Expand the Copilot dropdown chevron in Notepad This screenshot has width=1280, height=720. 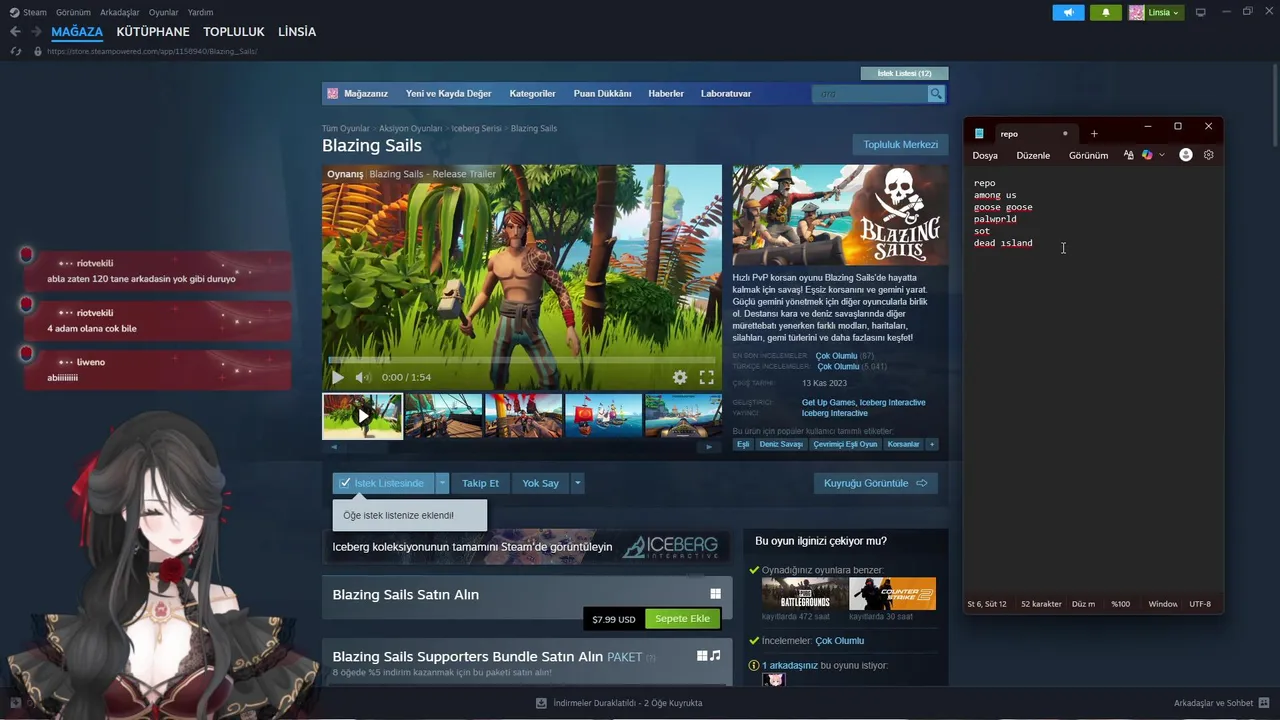click(x=1161, y=155)
